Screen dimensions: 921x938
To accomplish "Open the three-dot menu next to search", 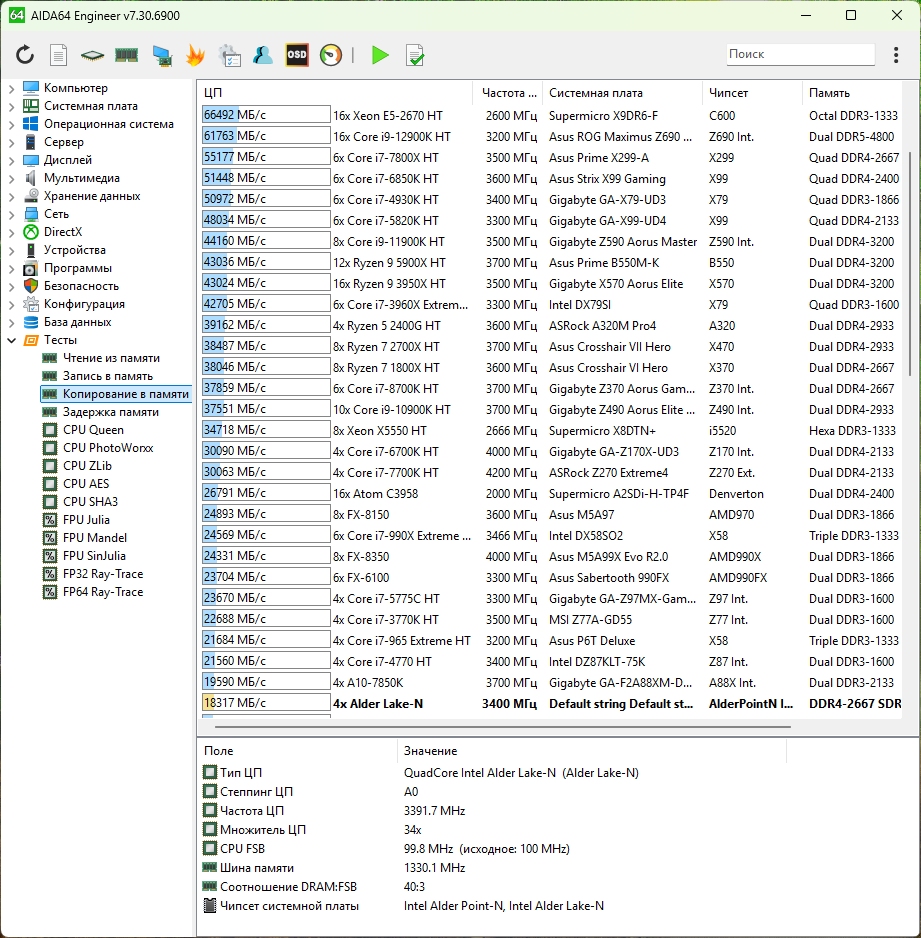I will (x=895, y=55).
